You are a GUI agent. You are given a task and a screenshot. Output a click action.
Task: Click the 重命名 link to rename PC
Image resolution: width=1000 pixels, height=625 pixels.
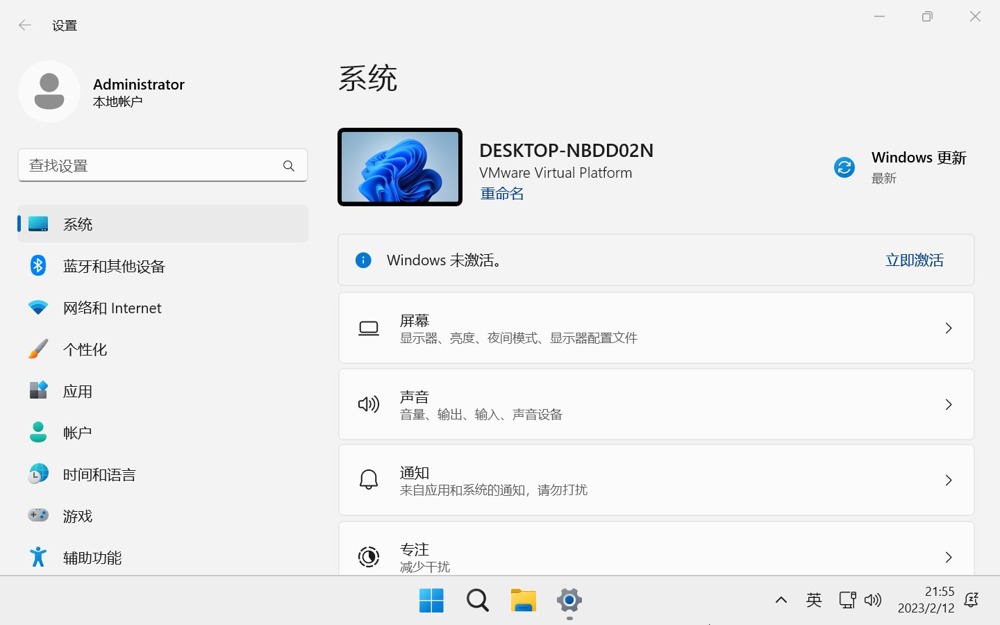tap(502, 194)
